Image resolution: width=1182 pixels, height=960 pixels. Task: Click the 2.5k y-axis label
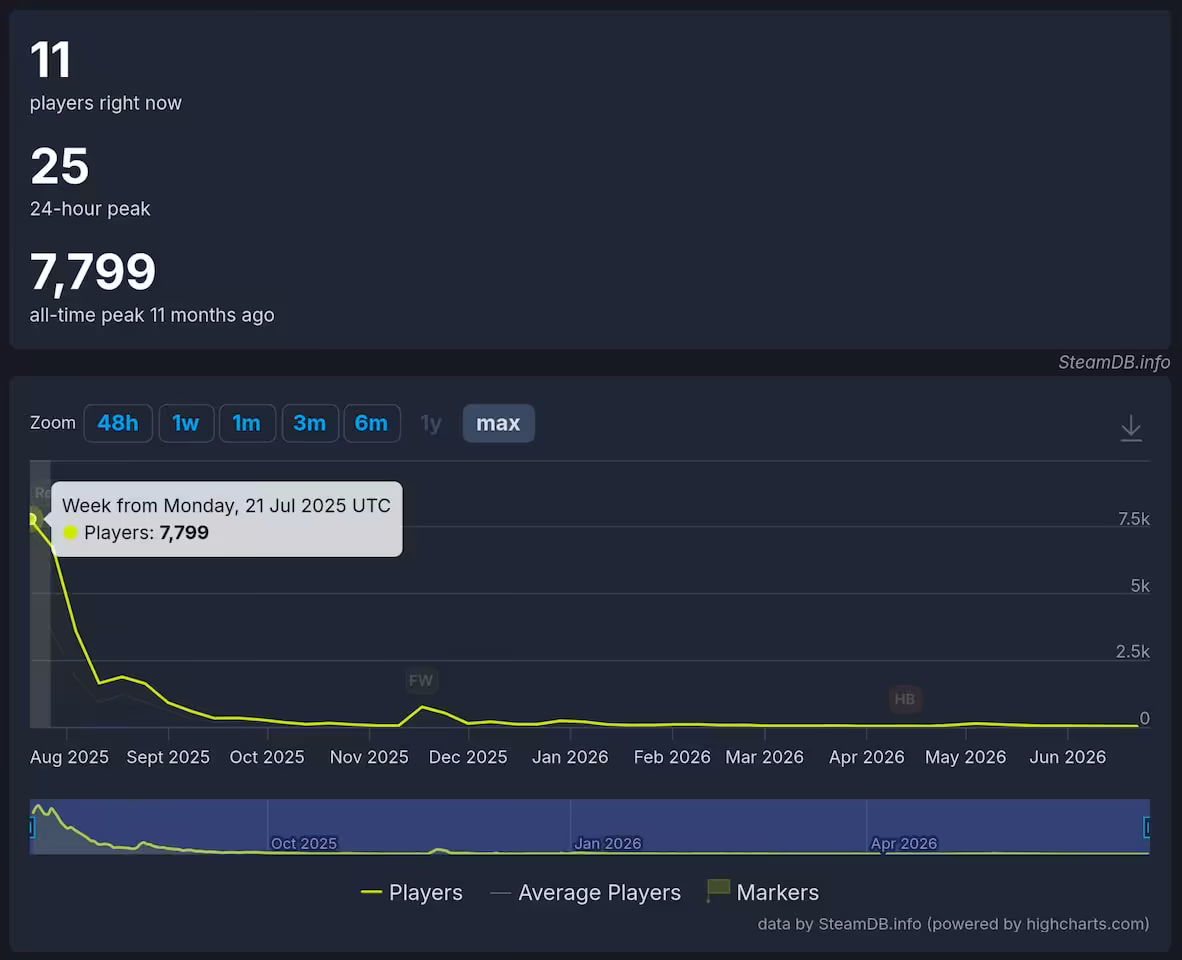pyautogui.click(x=1133, y=652)
